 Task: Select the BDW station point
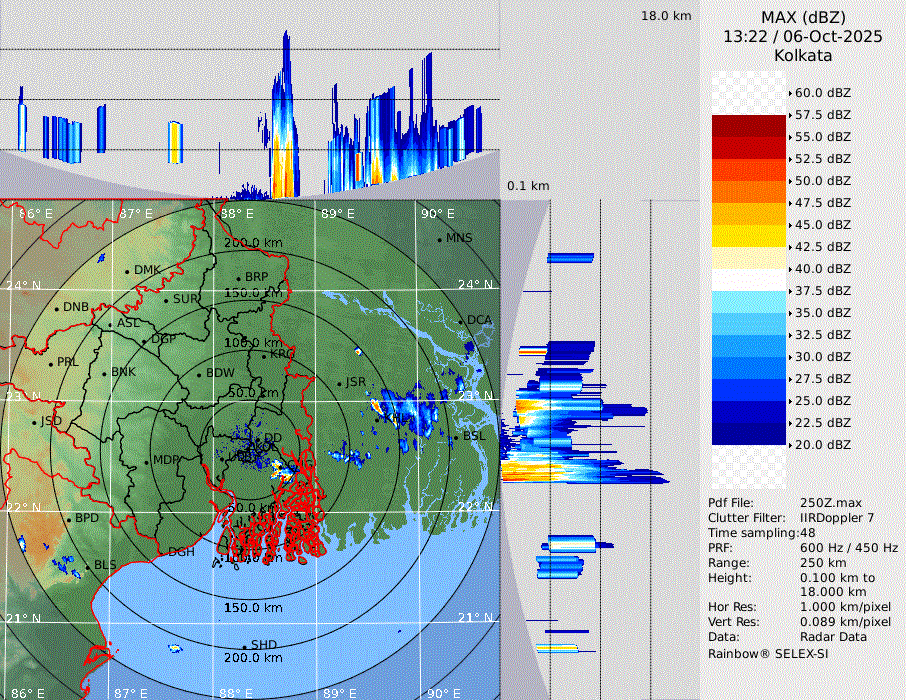[200, 374]
